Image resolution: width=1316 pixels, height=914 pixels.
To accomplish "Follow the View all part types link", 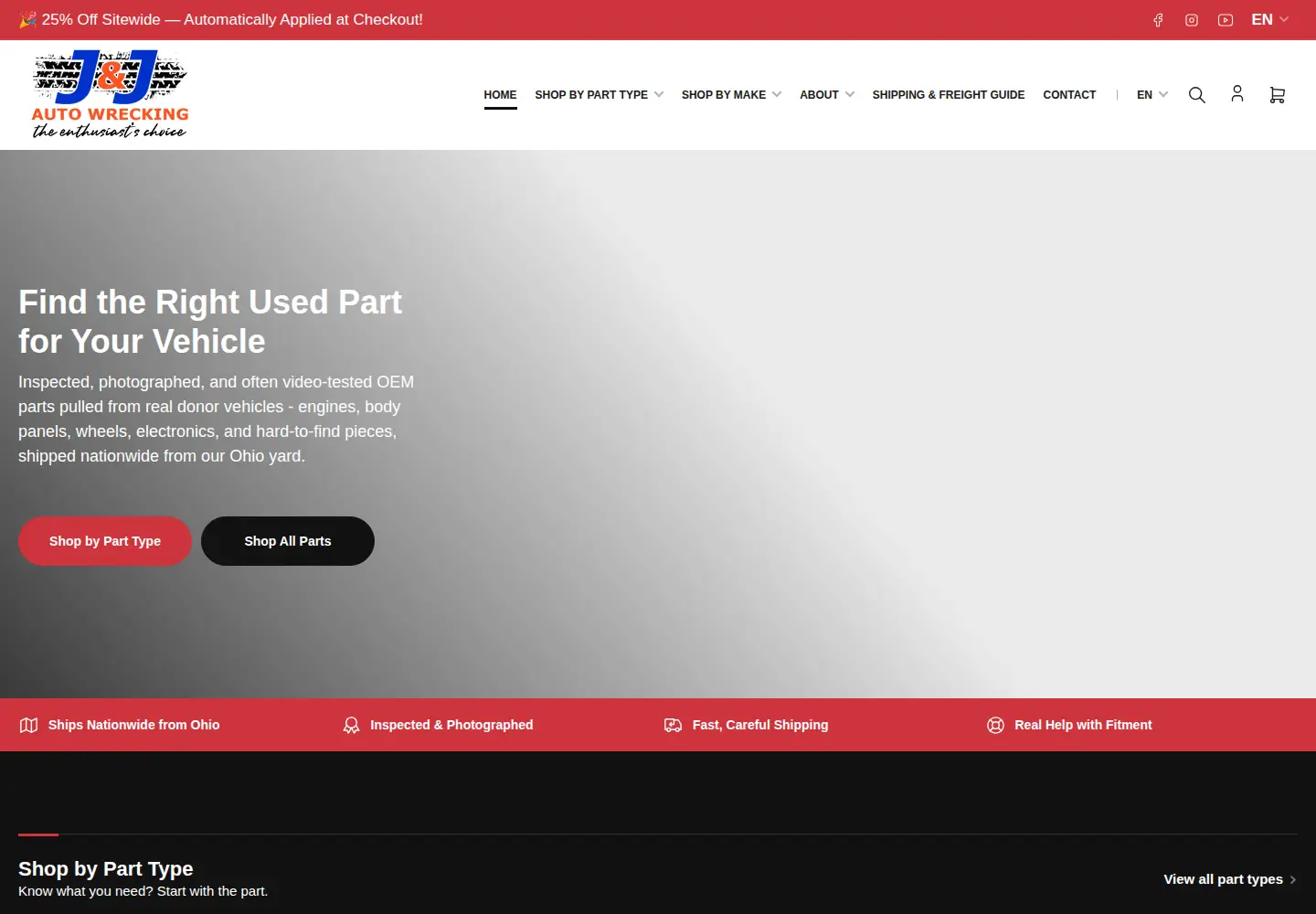I will [x=1230, y=879].
